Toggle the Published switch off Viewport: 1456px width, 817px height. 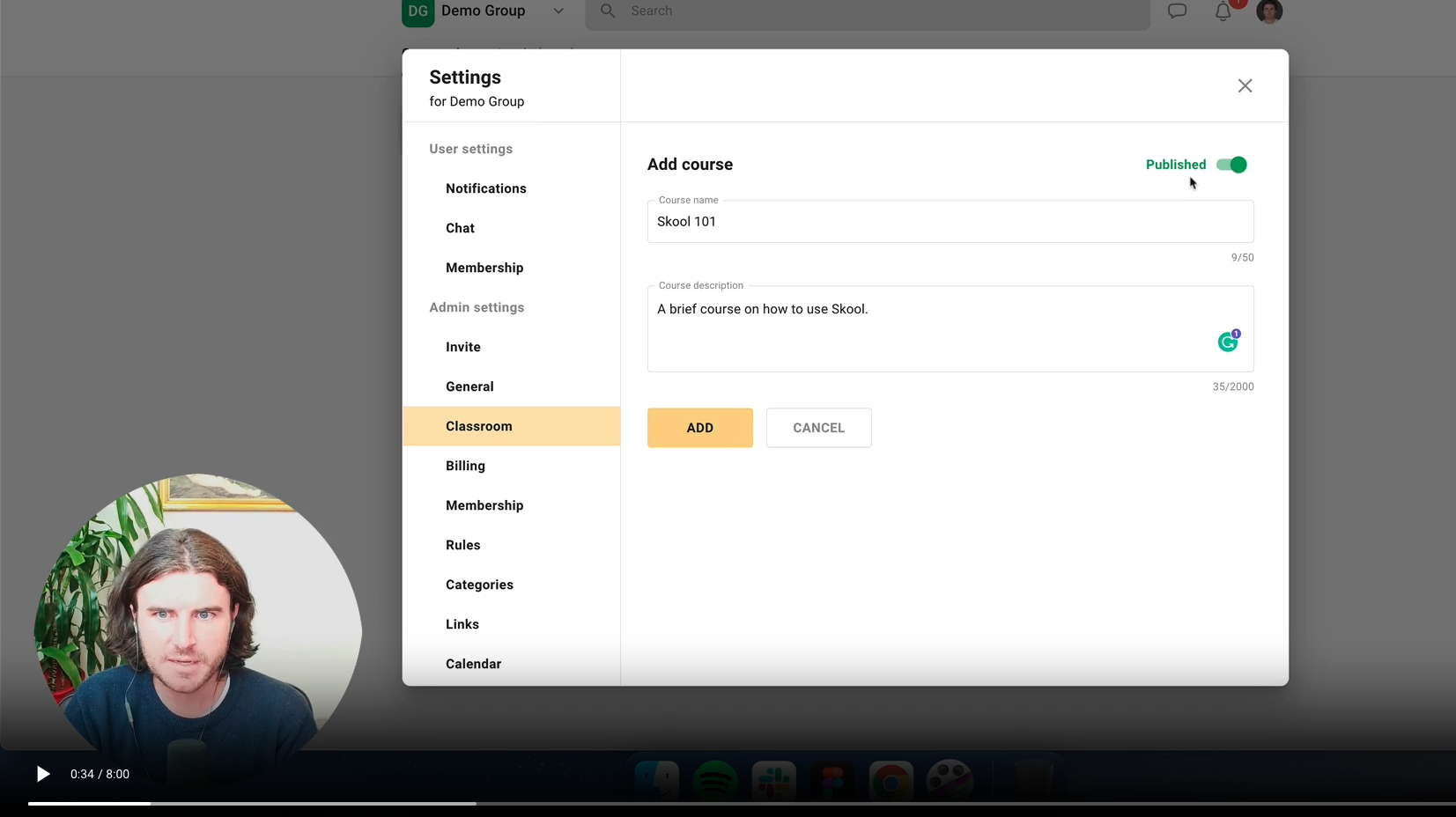point(1231,165)
